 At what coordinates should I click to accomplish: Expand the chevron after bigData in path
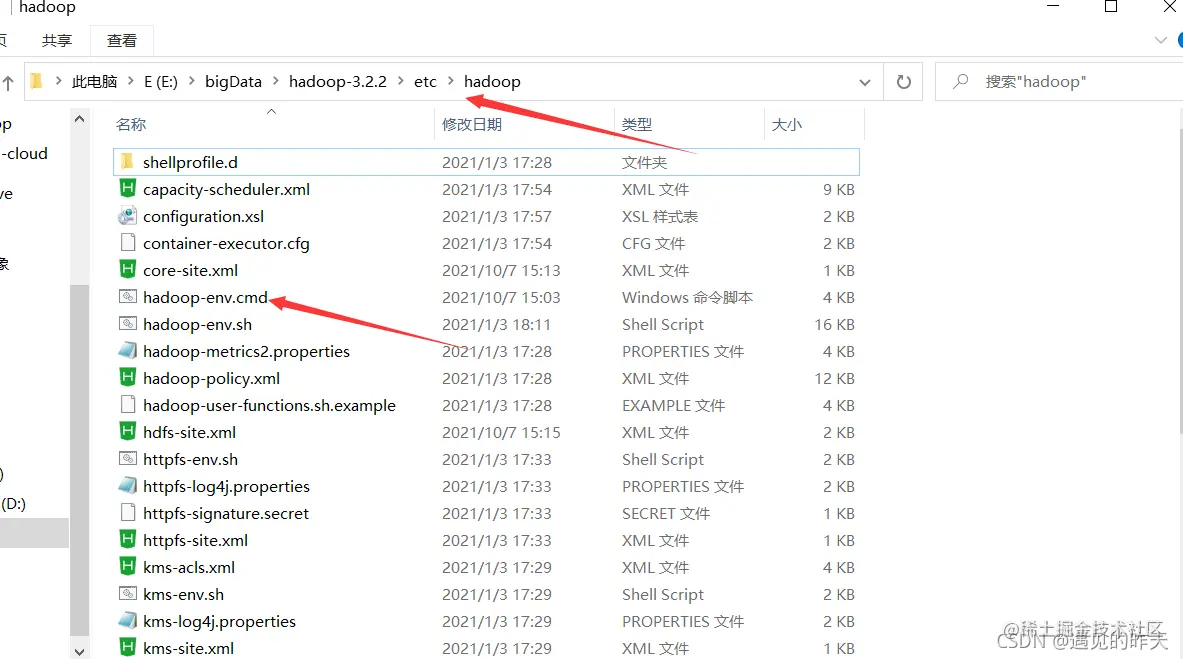pos(275,81)
